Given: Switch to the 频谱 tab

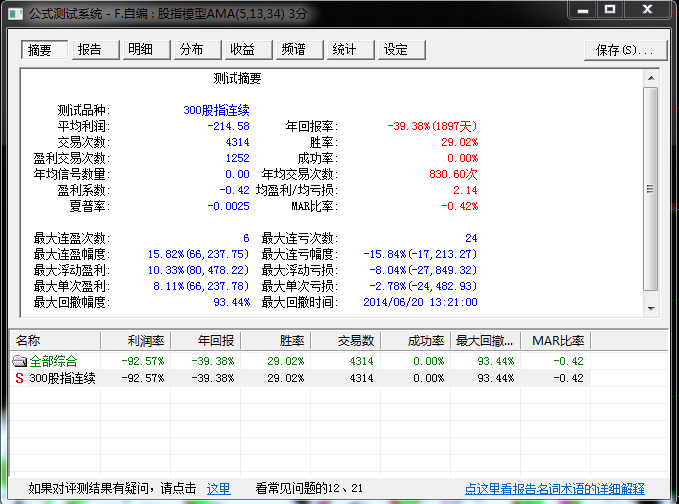Looking at the screenshot, I should pyautogui.click(x=300, y=50).
